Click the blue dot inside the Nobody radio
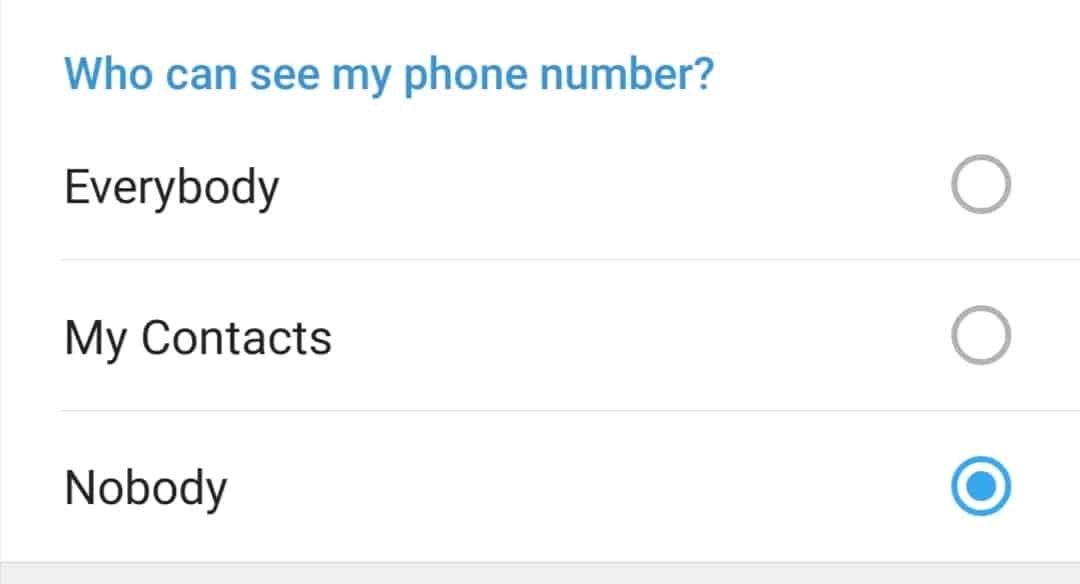The image size is (1080, 584). pos(980,487)
